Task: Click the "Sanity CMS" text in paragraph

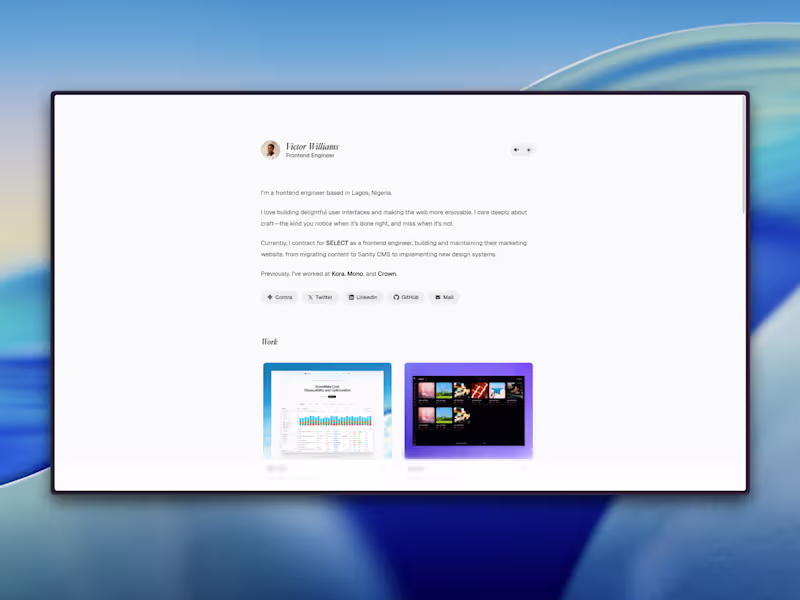Action: click(374, 254)
